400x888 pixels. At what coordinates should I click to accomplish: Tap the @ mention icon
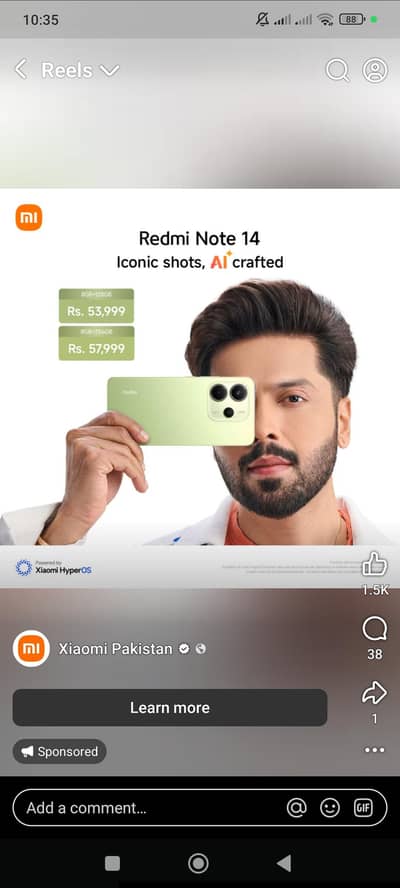[296, 808]
